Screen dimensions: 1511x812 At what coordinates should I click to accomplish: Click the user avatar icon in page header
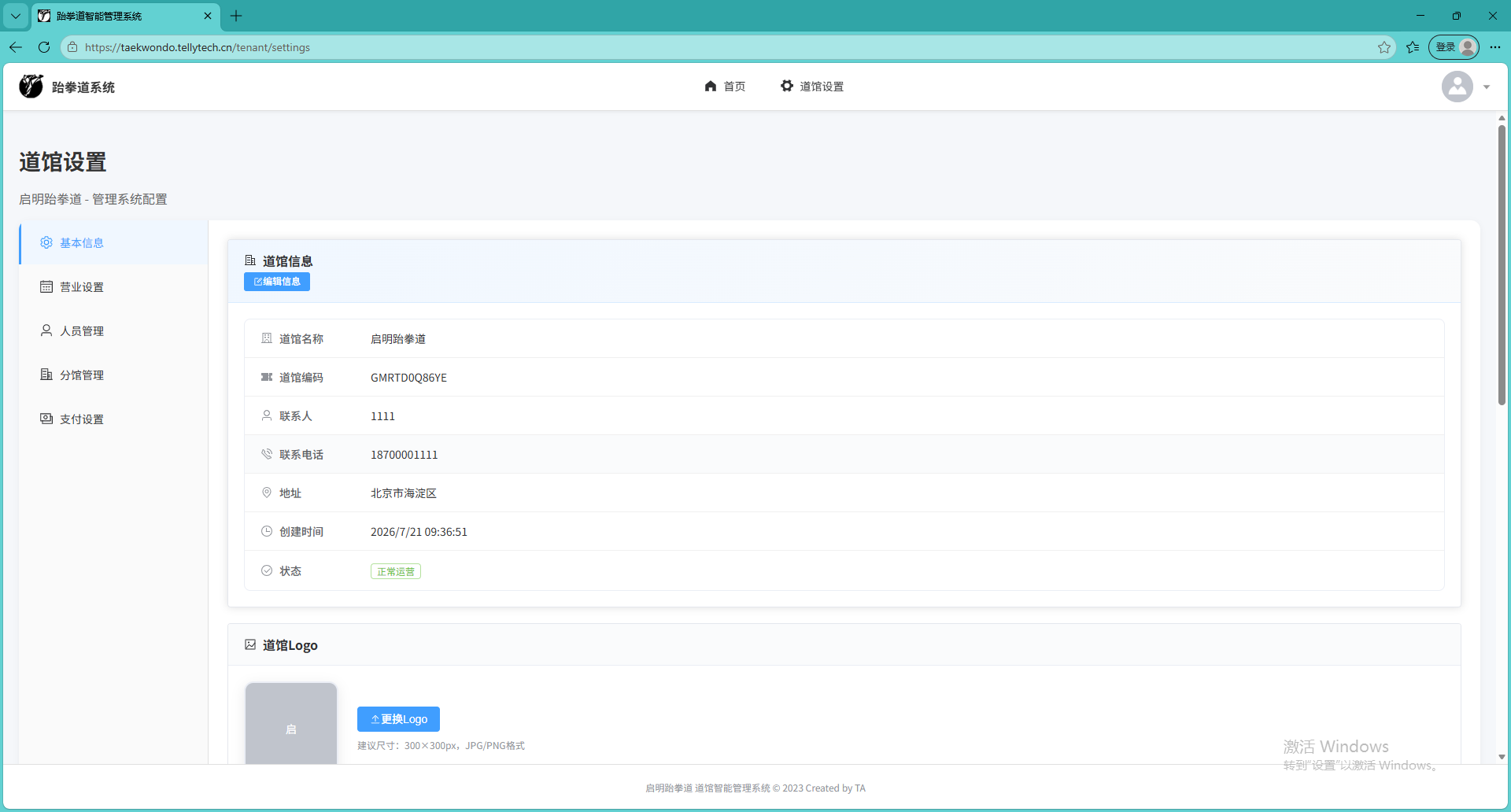tap(1457, 87)
